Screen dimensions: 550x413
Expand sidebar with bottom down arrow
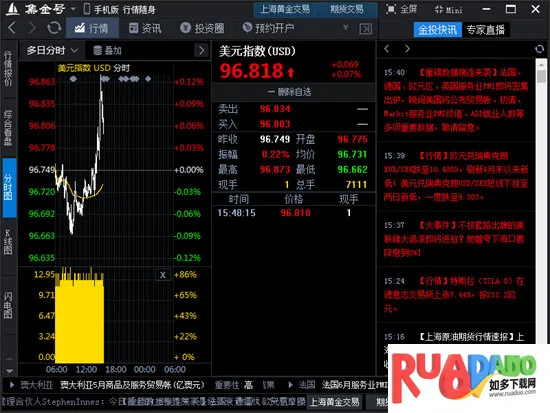(x=9, y=371)
